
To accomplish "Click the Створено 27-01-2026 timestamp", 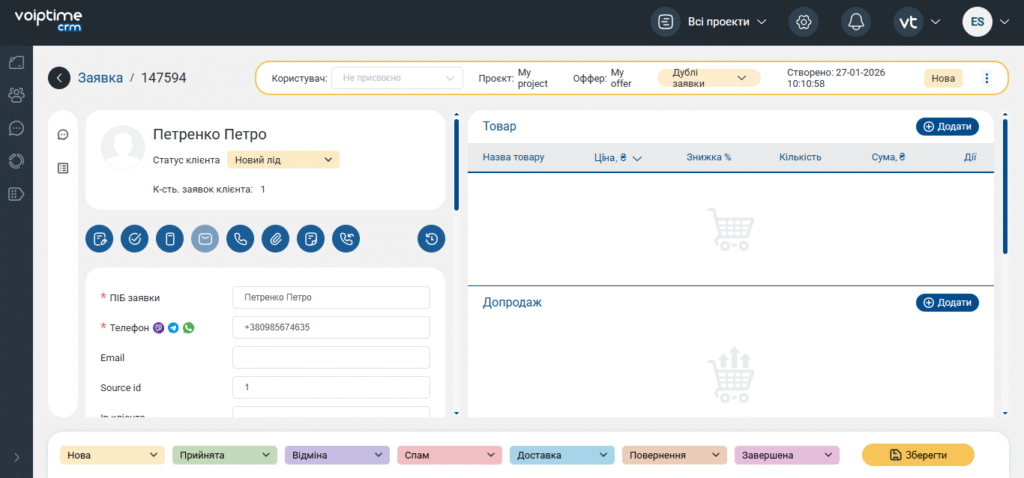I will click(836, 78).
